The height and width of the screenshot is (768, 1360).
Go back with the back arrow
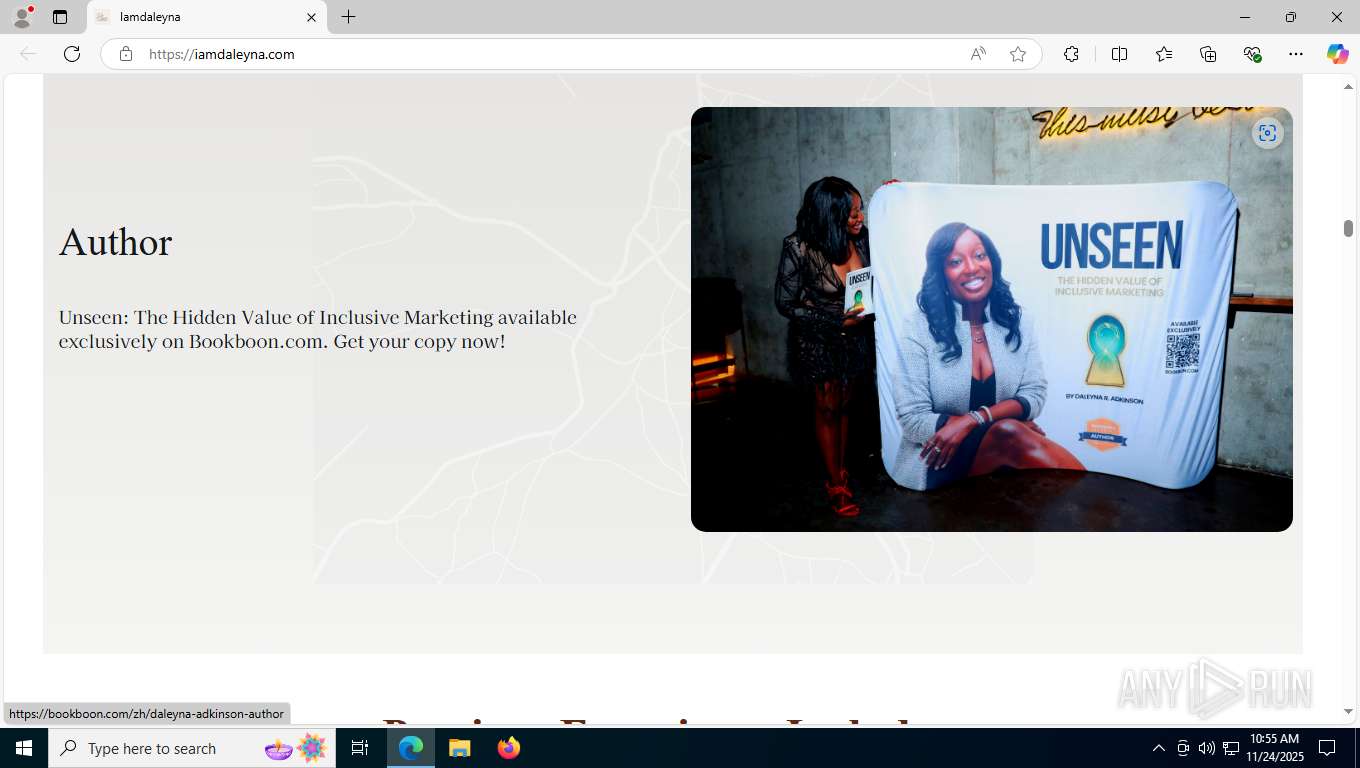pos(28,54)
